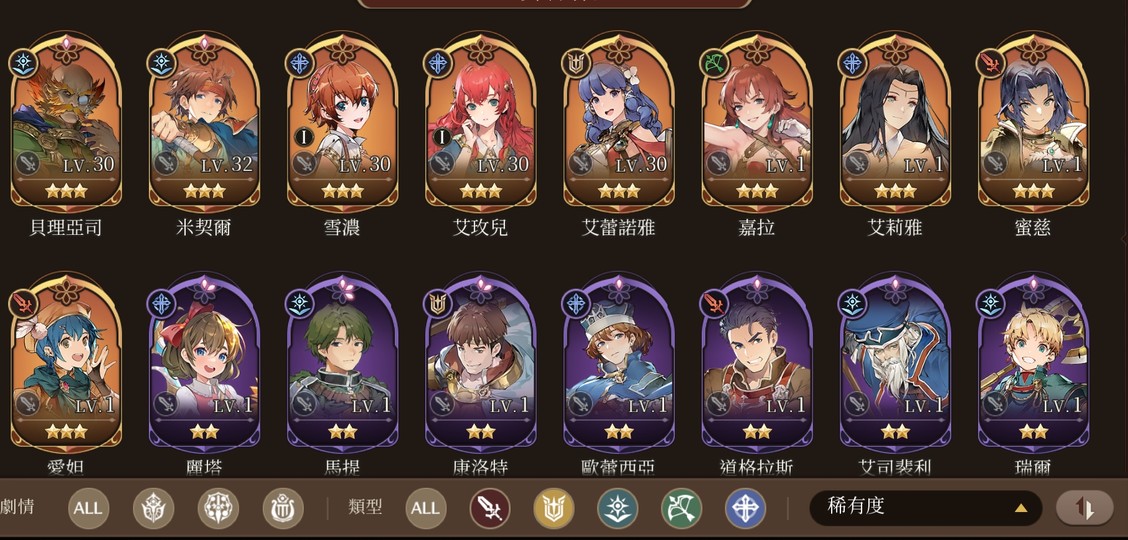This screenshot has width=1128, height=540.
Task: Toggle the 劇情 ALL filter
Action: tap(88, 508)
